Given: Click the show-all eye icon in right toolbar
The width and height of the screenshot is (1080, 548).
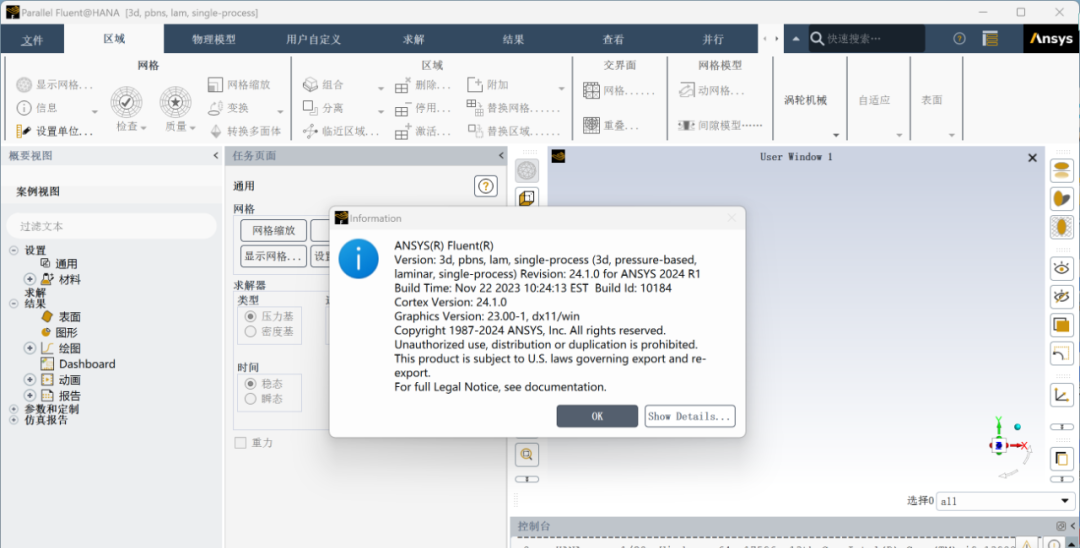Looking at the screenshot, I should pyautogui.click(x=1061, y=268).
